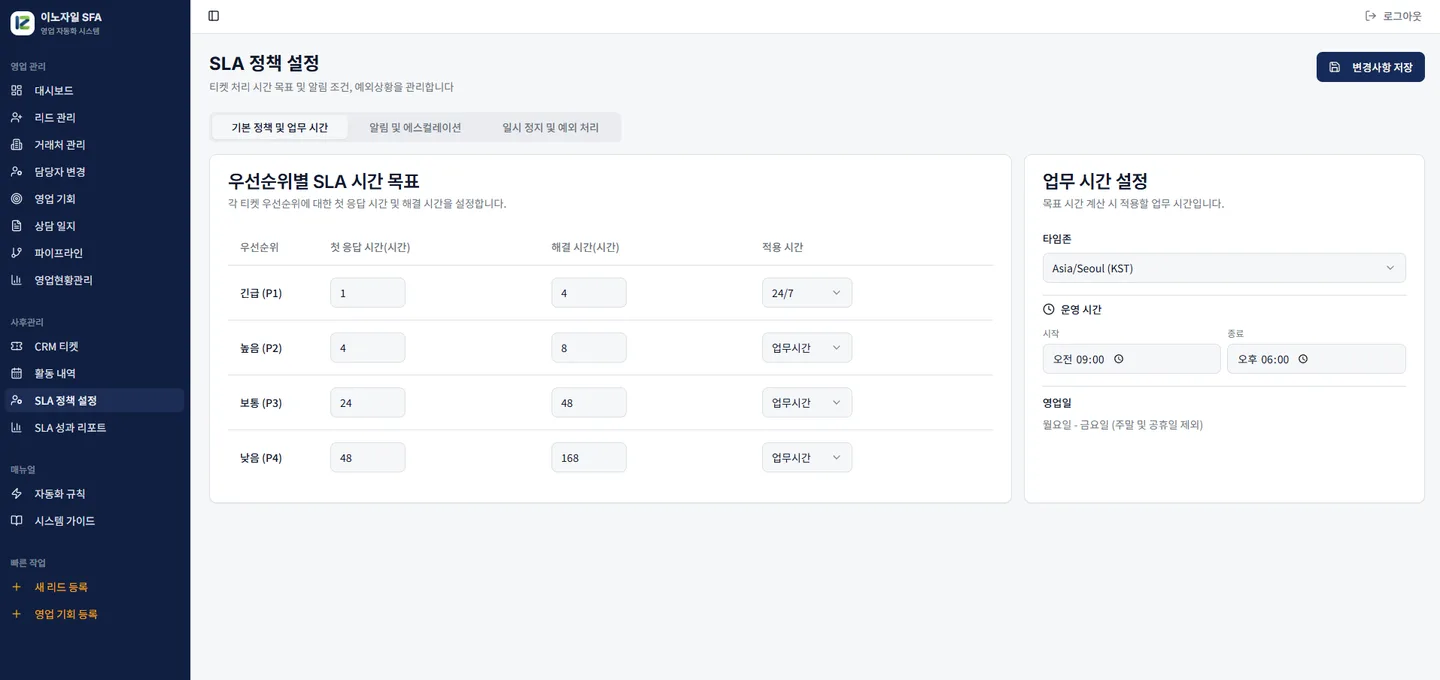Go to 거래처 관리 menu
Viewport: 1440px width, 680px height.
[95, 144]
